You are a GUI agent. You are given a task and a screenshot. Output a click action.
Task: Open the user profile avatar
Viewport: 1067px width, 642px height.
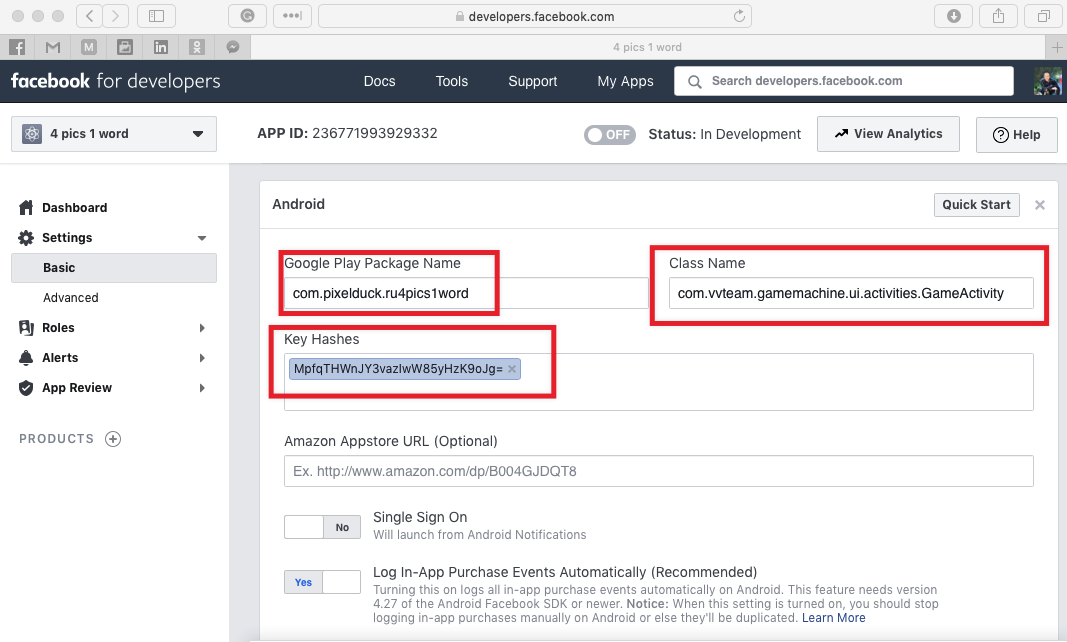pos(1047,81)
